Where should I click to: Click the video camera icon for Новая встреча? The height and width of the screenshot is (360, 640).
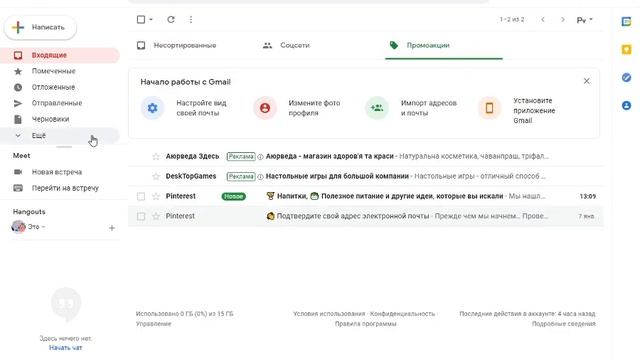point(18,172)
